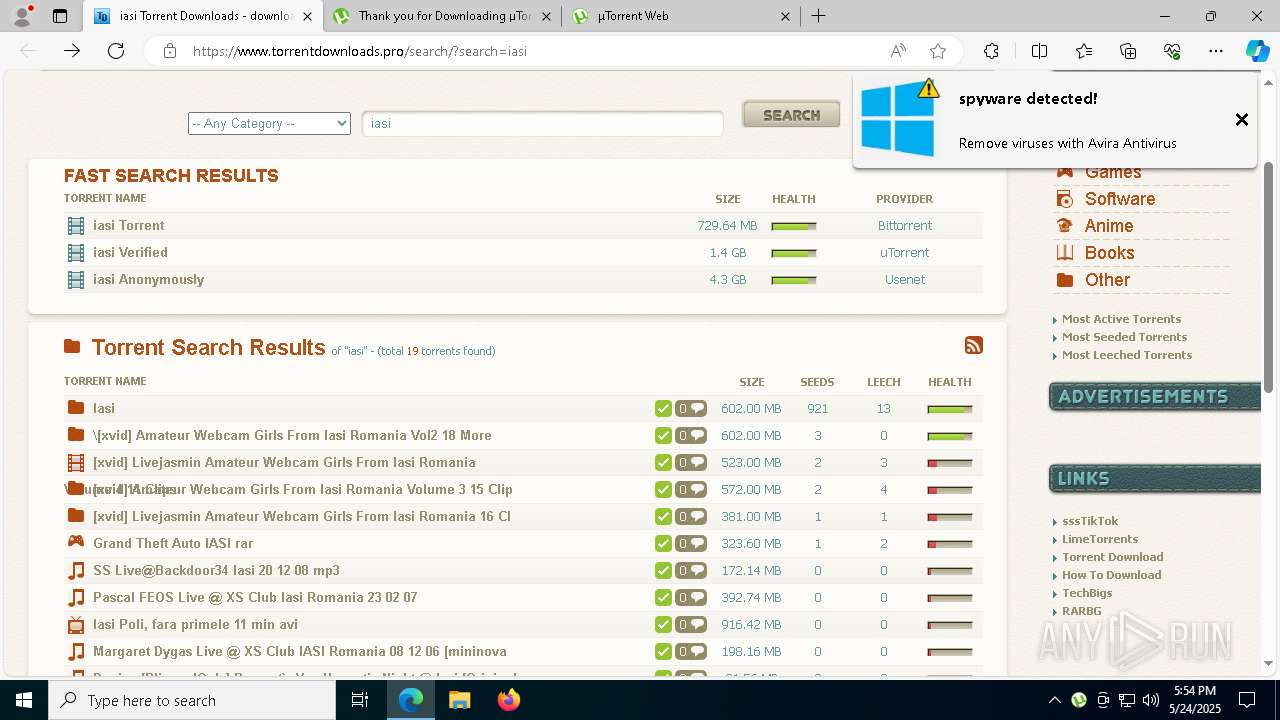Screen dimensions: 1280x720
Task: Open the Anime category link
Action: [1109, 226]
